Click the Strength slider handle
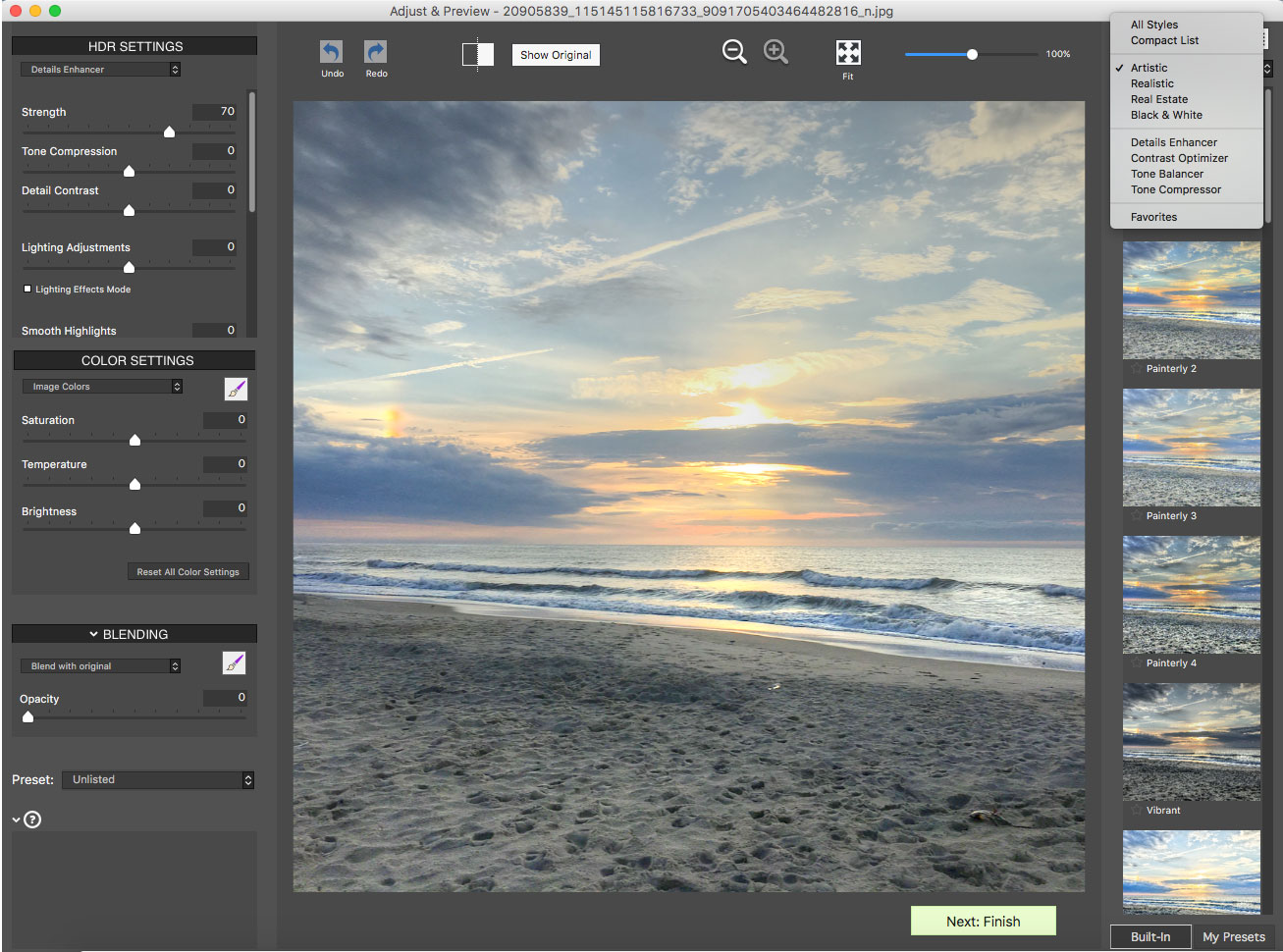The image size is (1283, 952). (x=169, y=132)
